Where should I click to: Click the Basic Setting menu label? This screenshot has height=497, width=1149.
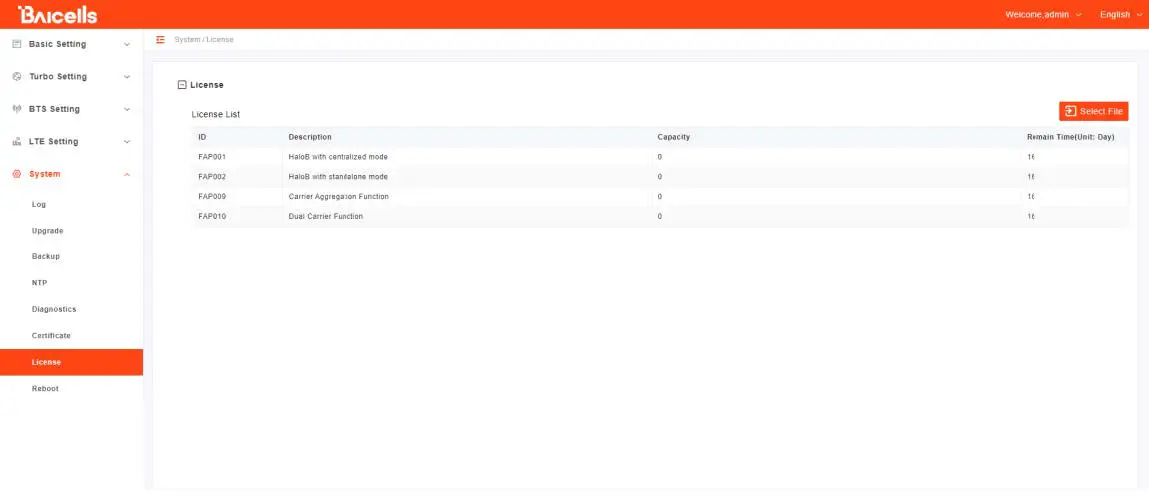click(x=57, y=44)
